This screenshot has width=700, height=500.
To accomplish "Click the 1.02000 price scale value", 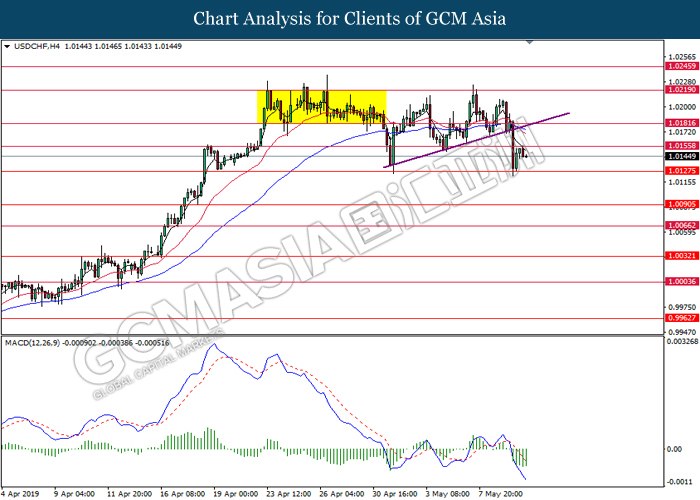I will coord(682,107).
